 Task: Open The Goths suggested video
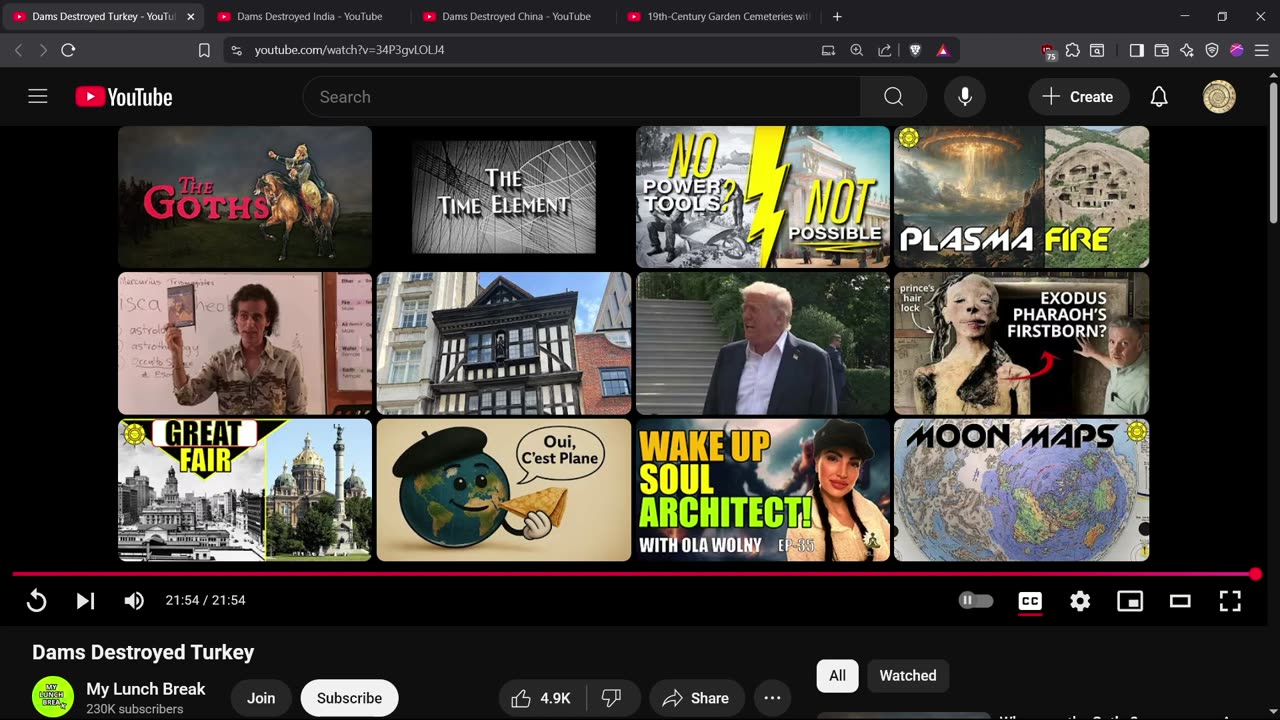245,197
